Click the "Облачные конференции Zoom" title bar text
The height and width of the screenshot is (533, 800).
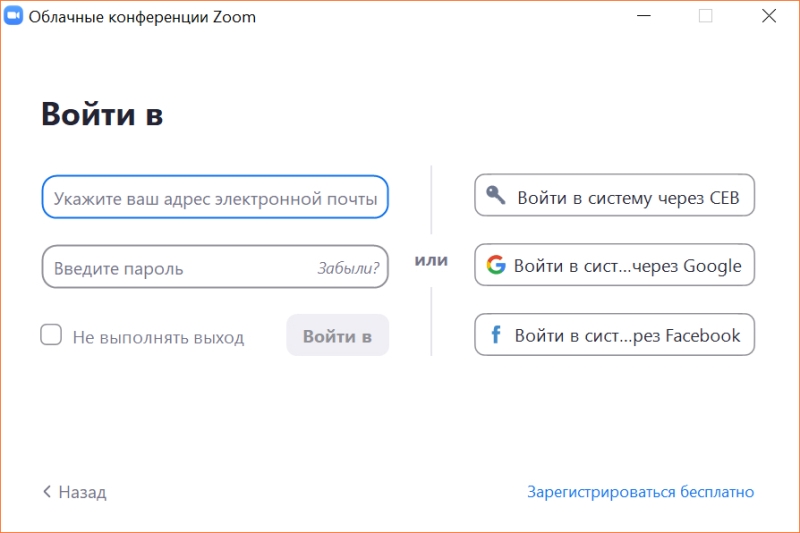point(142,17)
